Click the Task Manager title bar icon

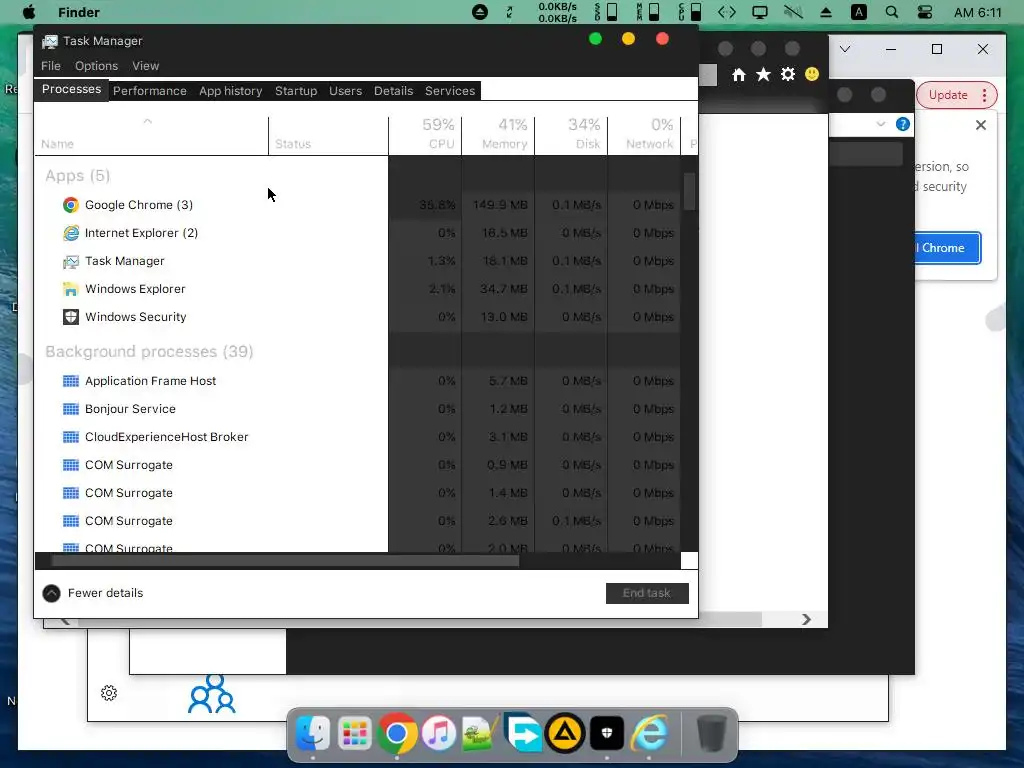point(50,41)
